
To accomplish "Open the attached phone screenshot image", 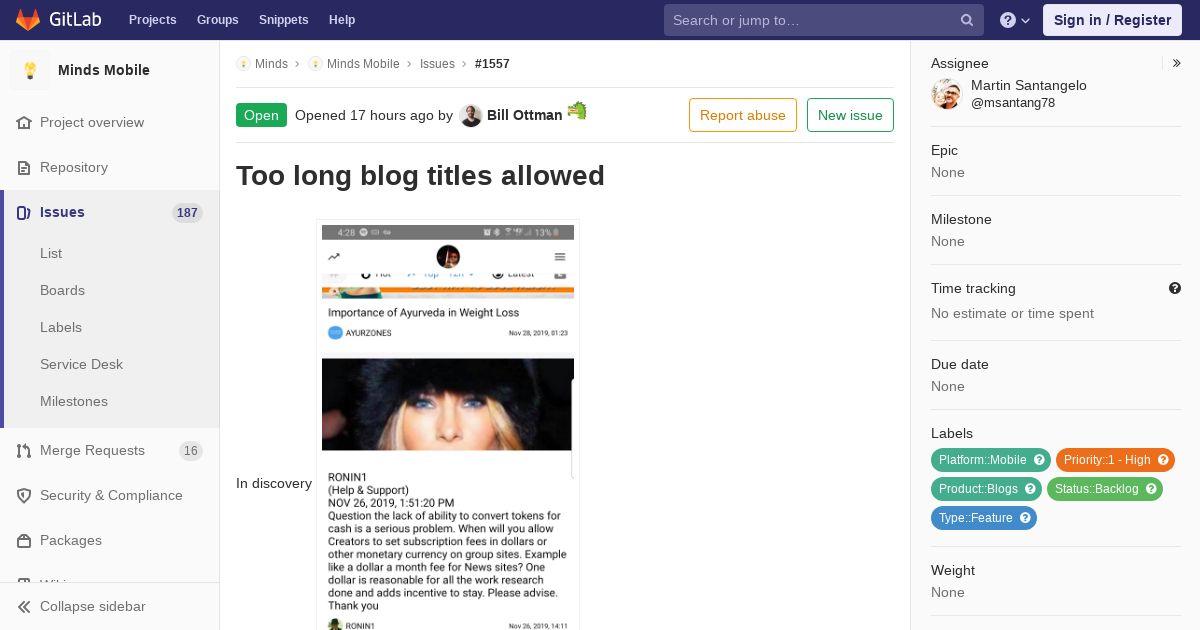I will 448,425.
